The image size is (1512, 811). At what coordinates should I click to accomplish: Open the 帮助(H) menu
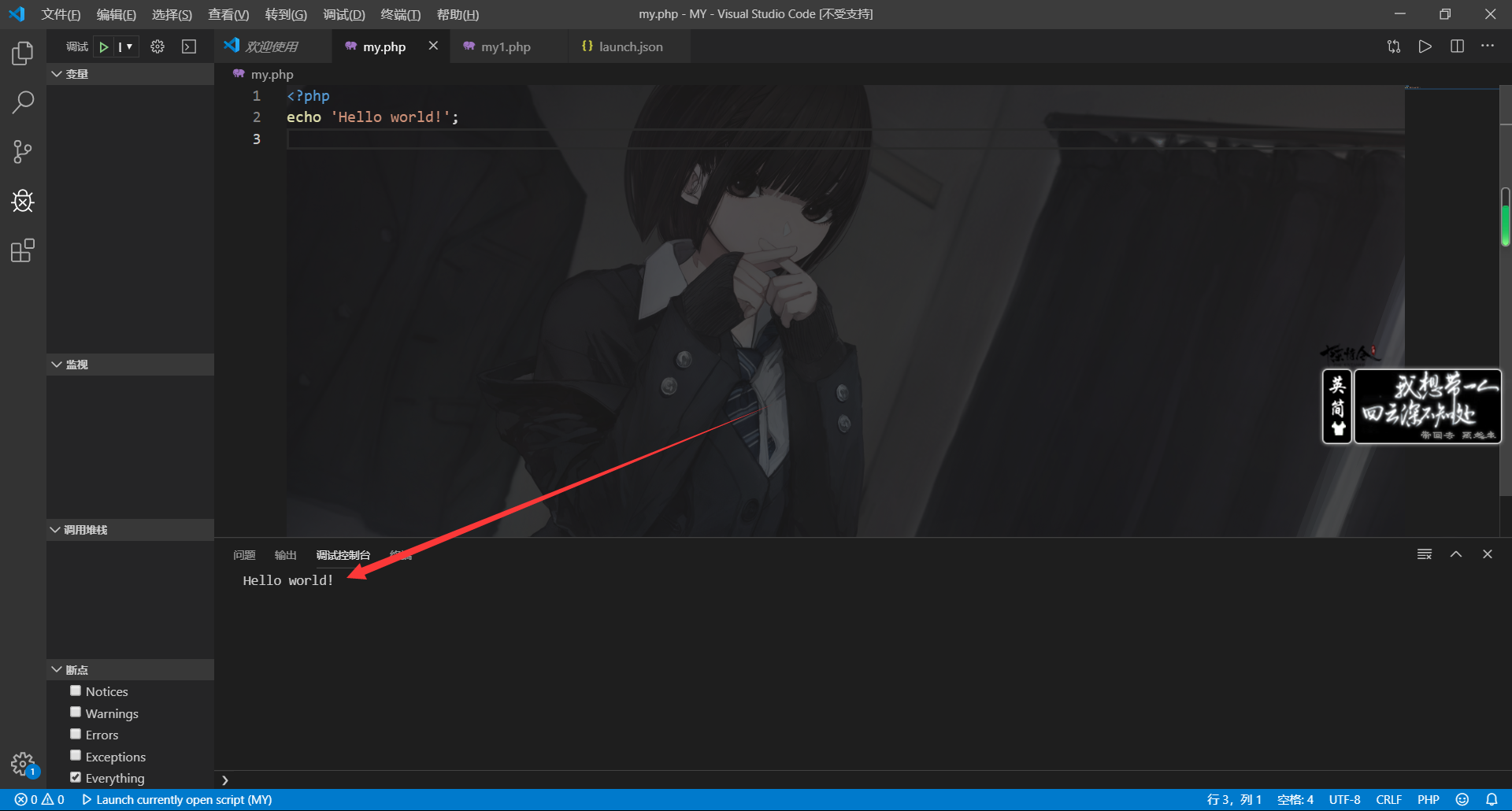tap(458, 14)
